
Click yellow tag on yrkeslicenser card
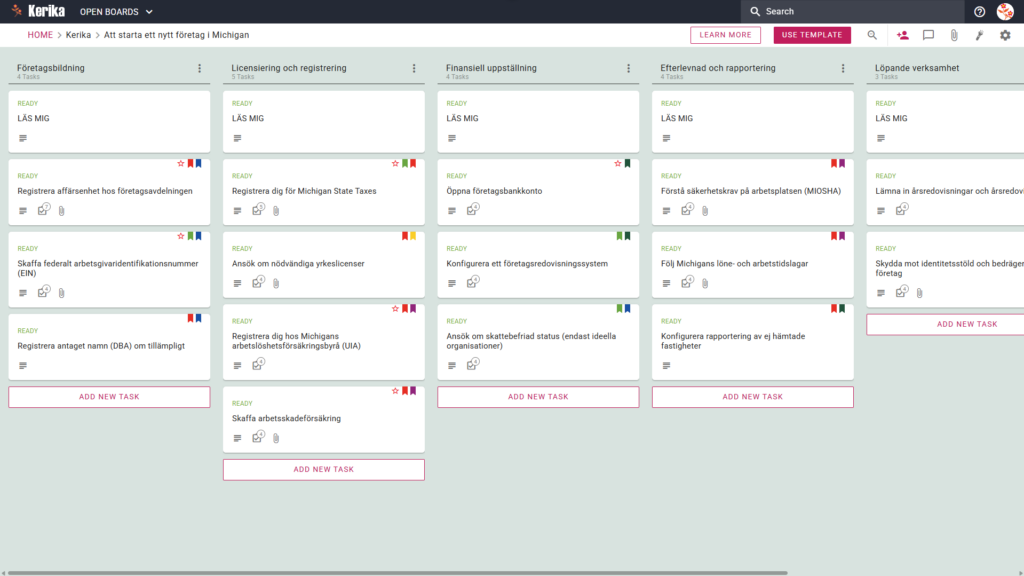413,236
